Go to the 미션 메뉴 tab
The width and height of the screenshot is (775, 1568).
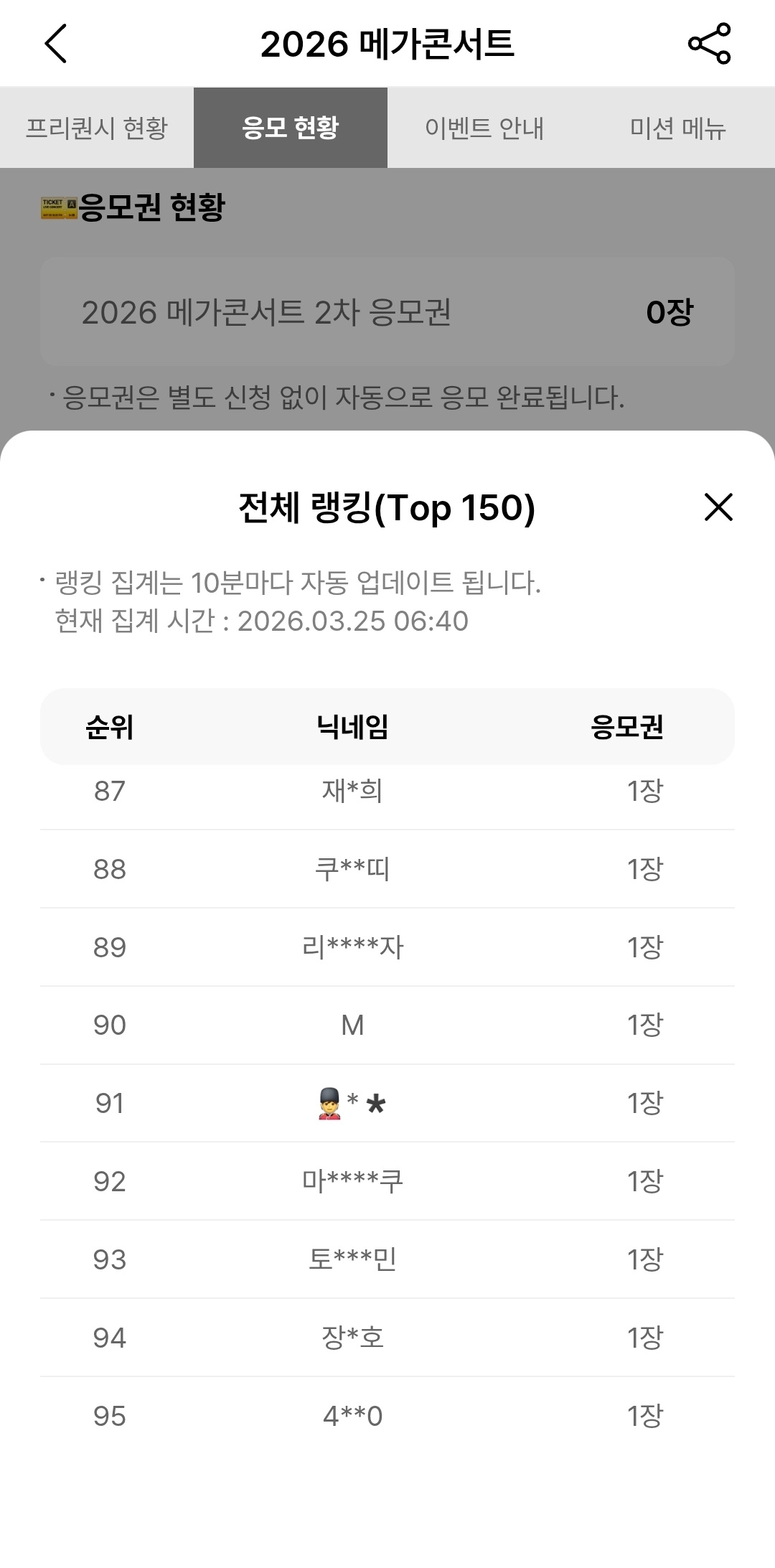click(x=677, y=128)
